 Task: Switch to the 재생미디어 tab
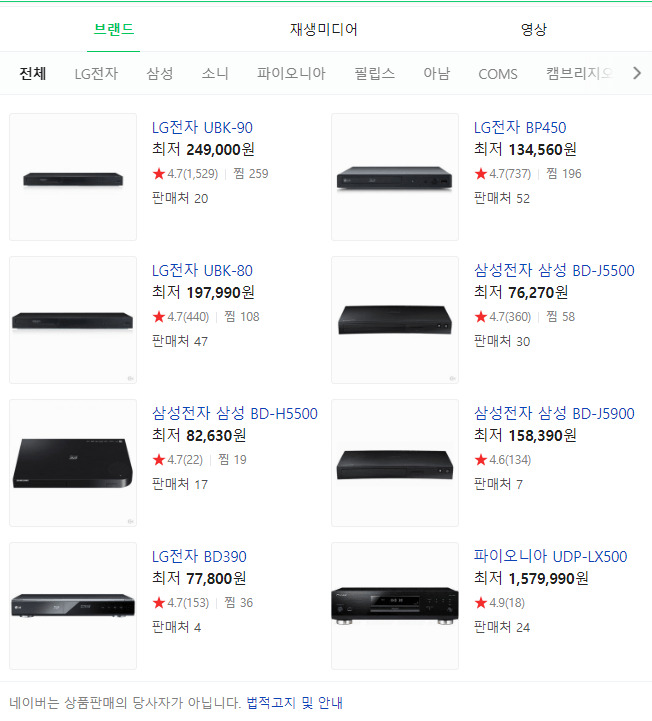[324, 29]
